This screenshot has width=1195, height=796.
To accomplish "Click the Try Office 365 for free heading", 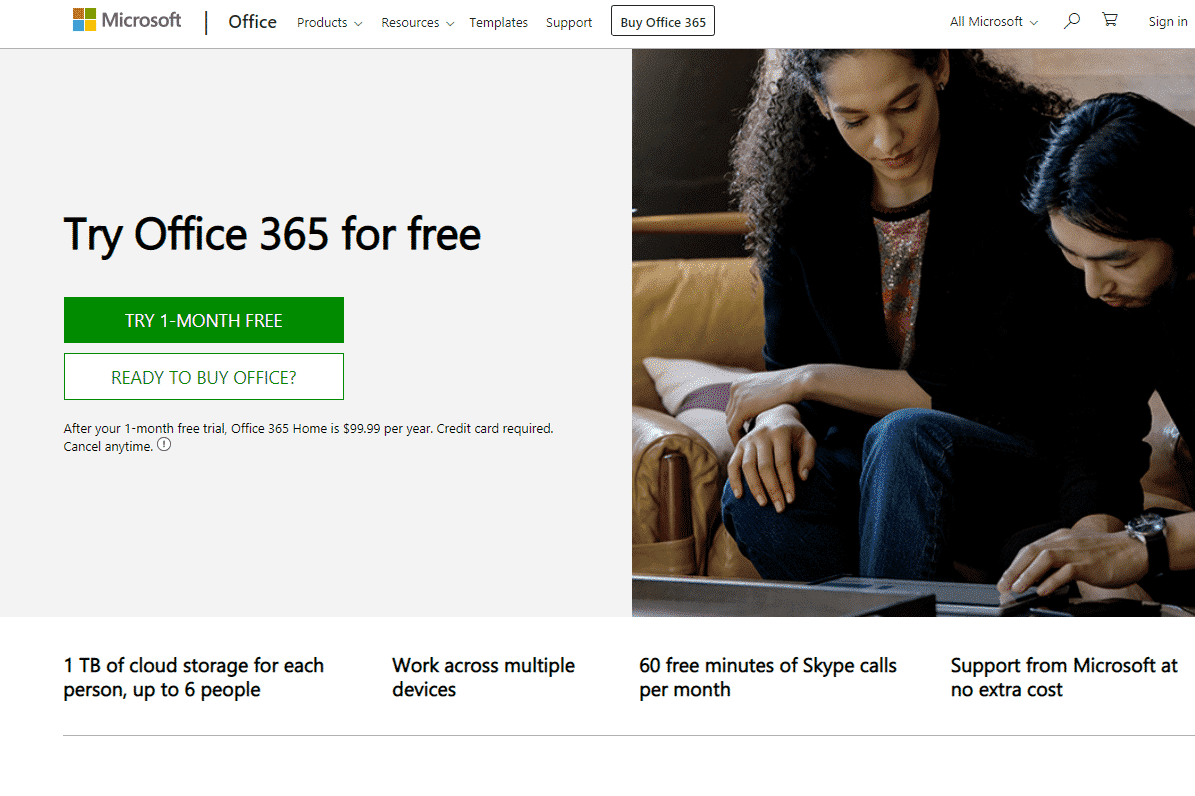I will (272, 234).
